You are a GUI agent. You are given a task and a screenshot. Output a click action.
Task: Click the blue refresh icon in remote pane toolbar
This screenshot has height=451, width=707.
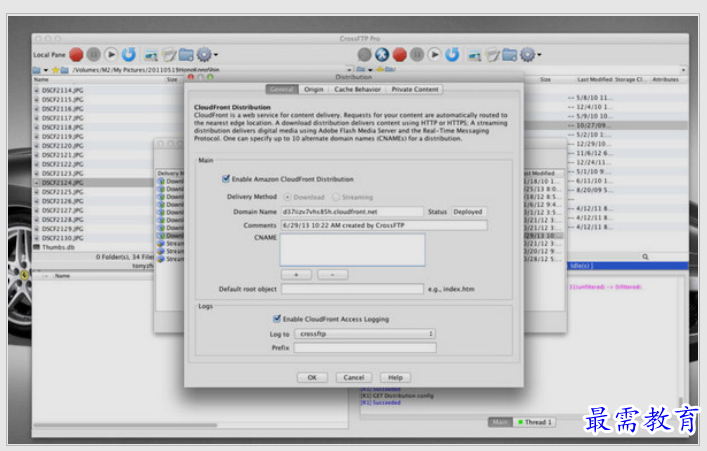pos(452,55)
